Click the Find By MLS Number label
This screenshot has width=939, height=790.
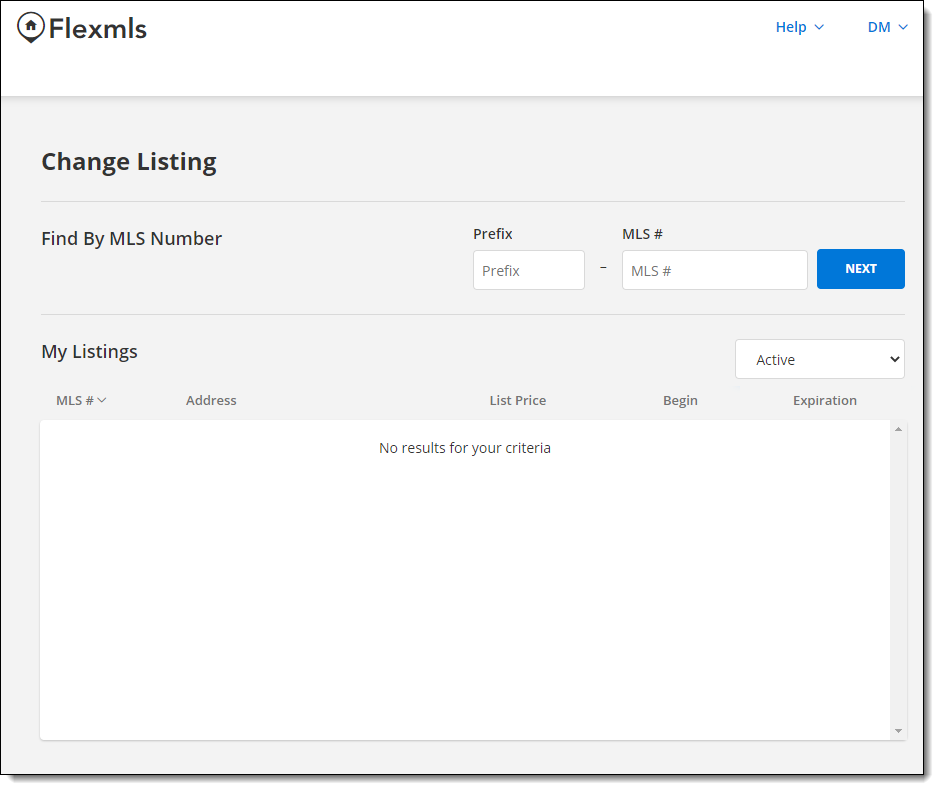pos(131,238)
